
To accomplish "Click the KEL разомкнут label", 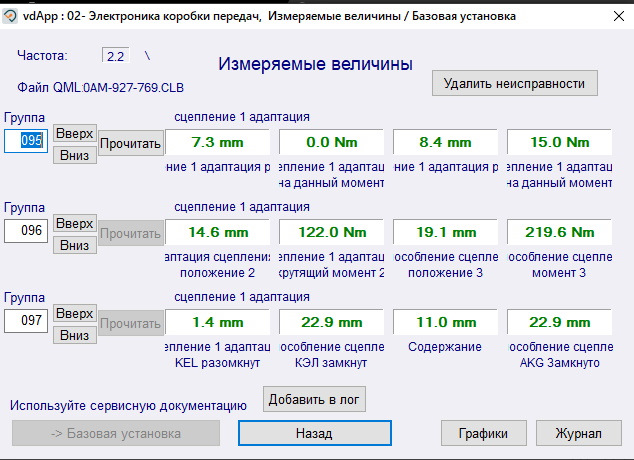I will pyautogui.click(x=218, y=363).
